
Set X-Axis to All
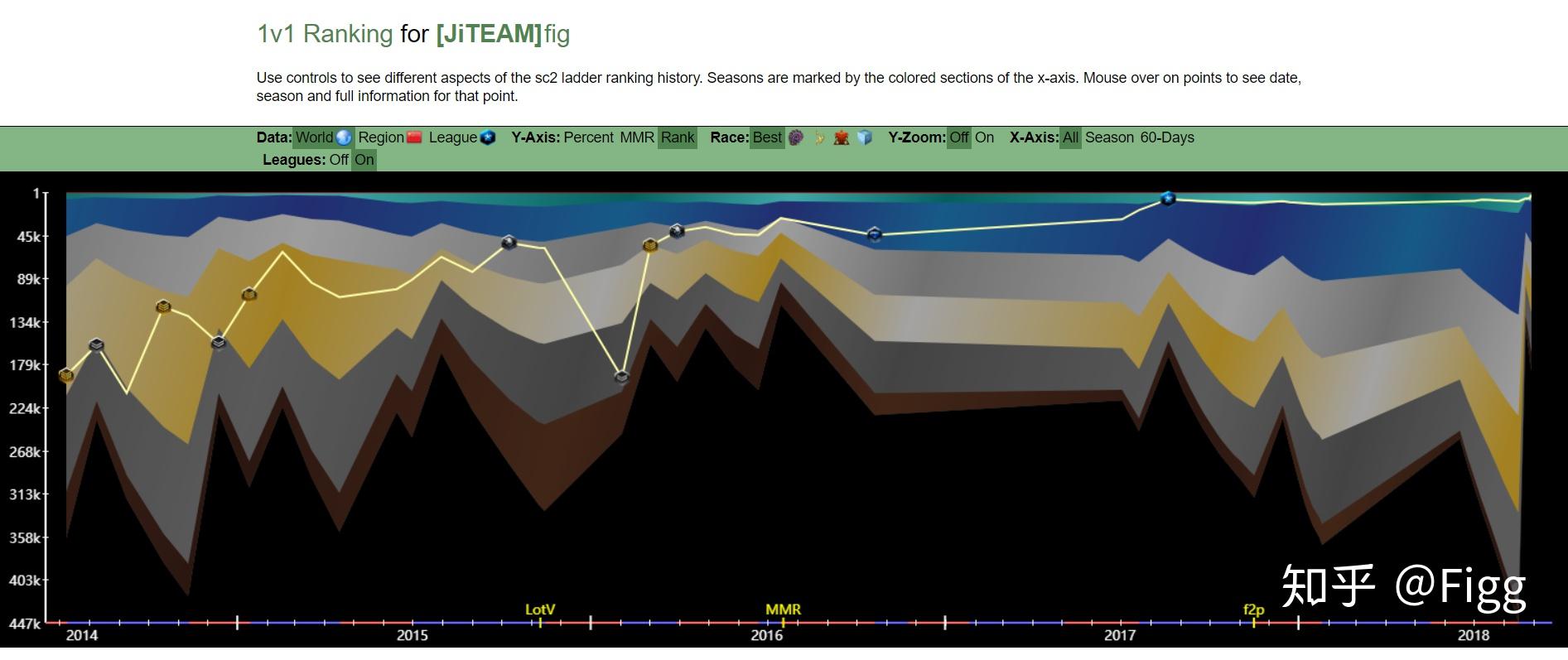(1071, 137)
